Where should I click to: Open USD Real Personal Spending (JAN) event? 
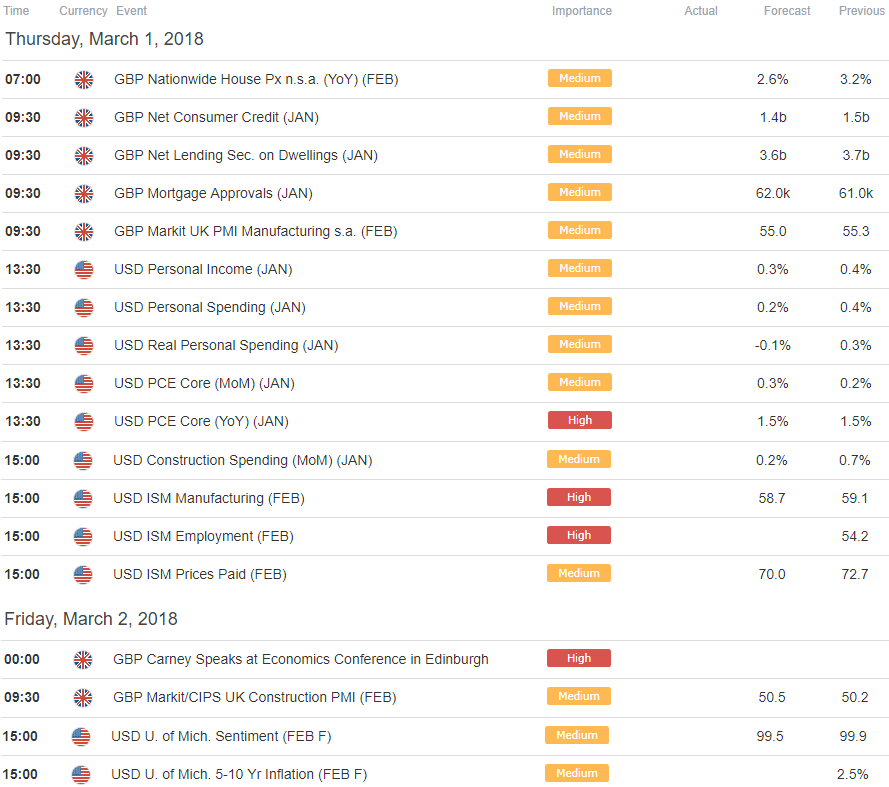point(226,345)
